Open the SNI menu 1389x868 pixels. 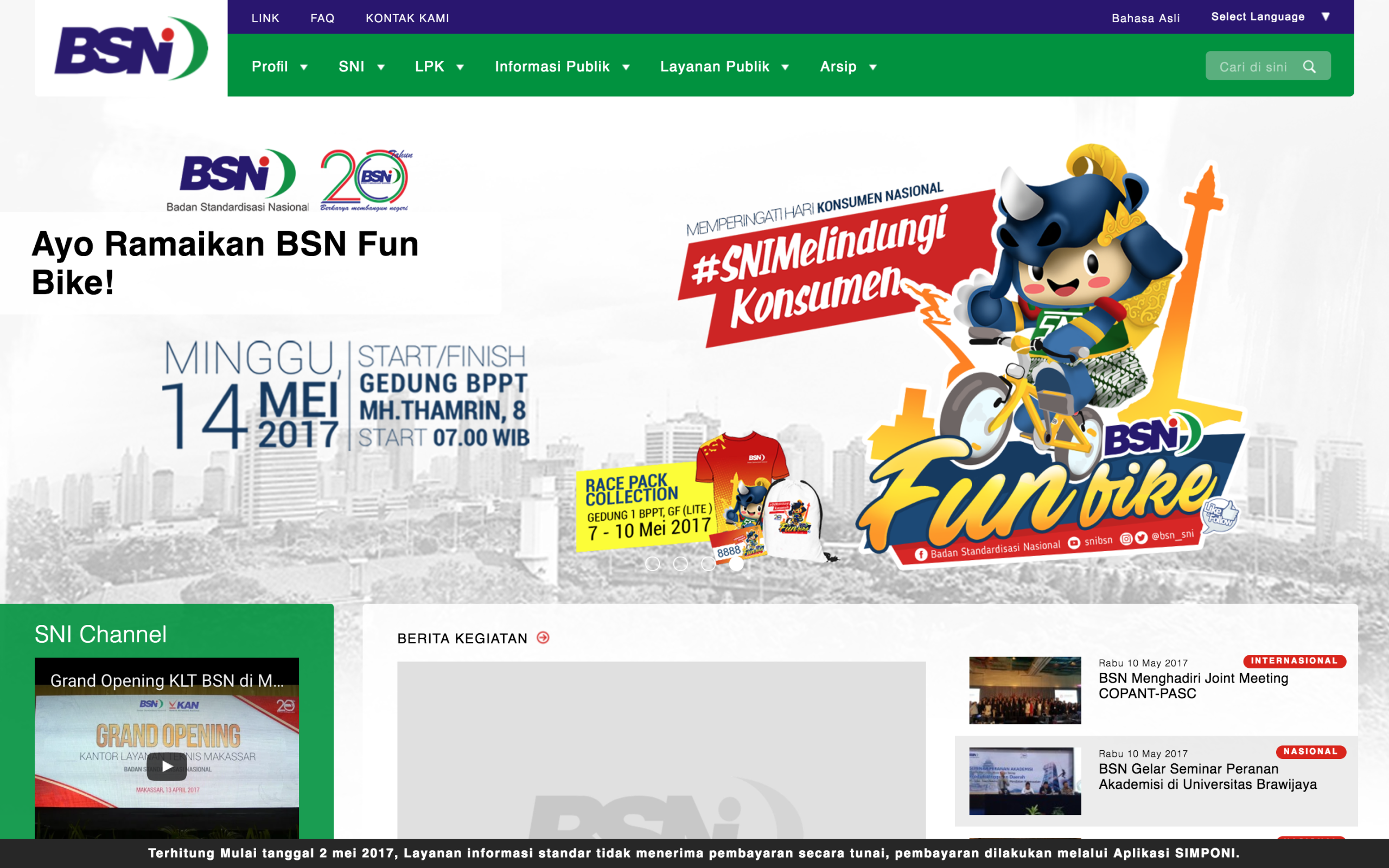point(351,67)
